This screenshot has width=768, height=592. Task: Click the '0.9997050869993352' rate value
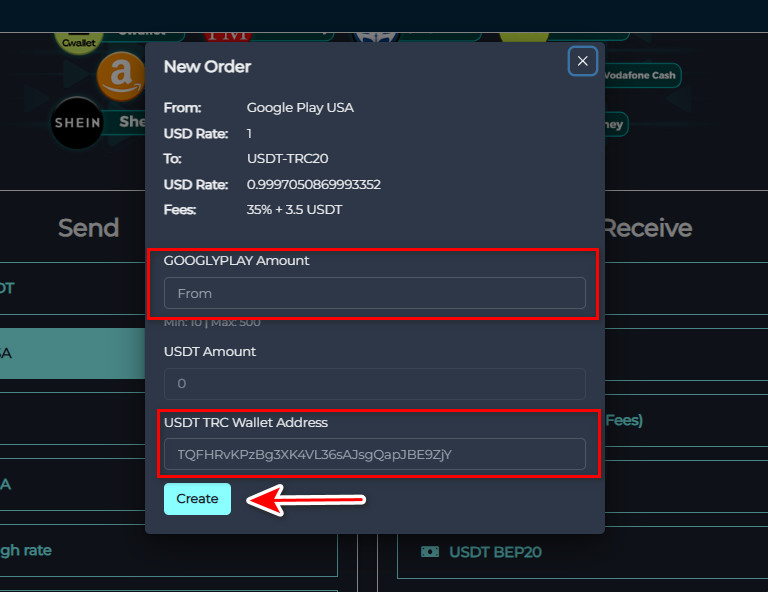(314, 185)
